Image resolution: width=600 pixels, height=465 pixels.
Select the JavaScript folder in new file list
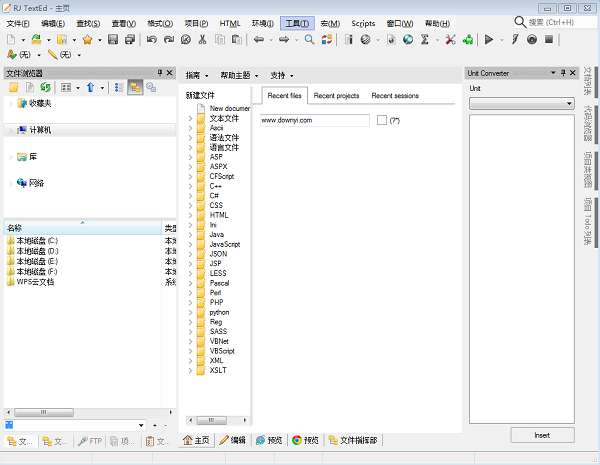pos(225,244)
